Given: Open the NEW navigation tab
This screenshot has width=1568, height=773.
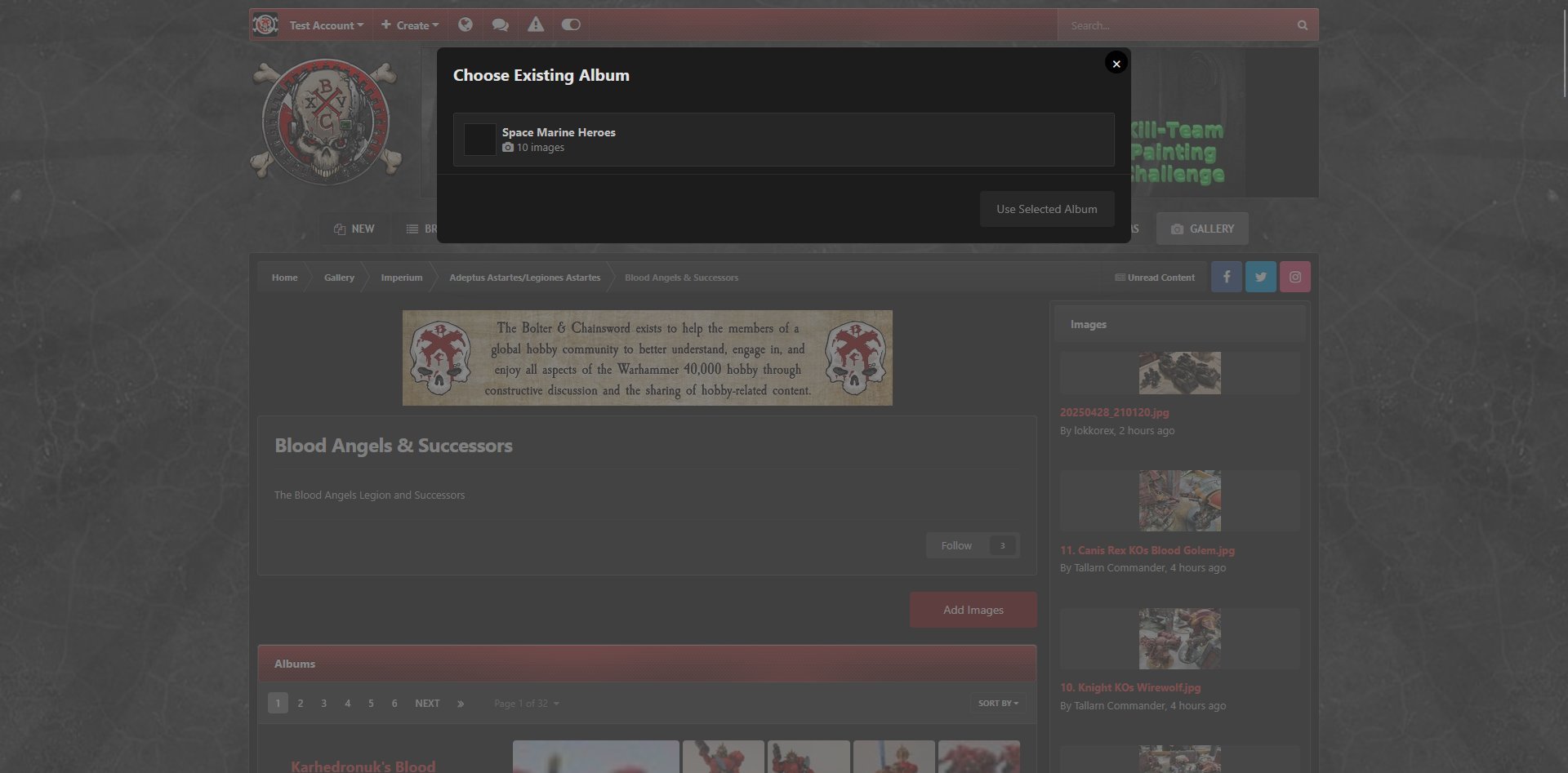Looking at the screenshot, I should tap(354, 229).
